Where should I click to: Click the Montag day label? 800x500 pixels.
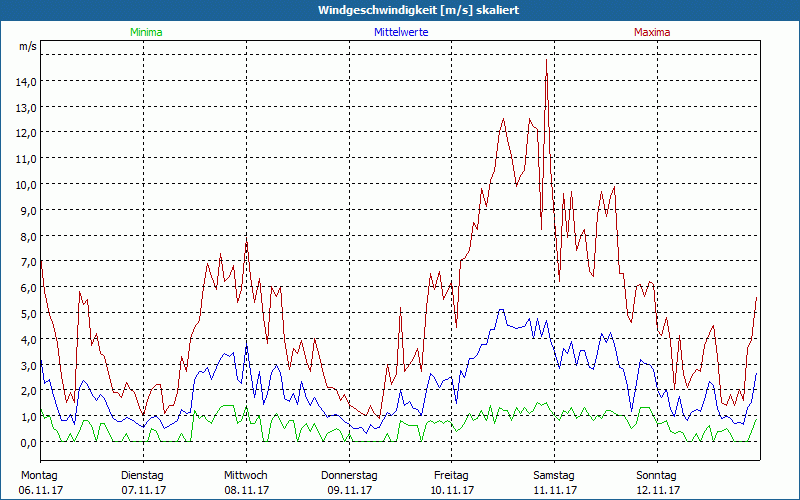click(39, 476)
